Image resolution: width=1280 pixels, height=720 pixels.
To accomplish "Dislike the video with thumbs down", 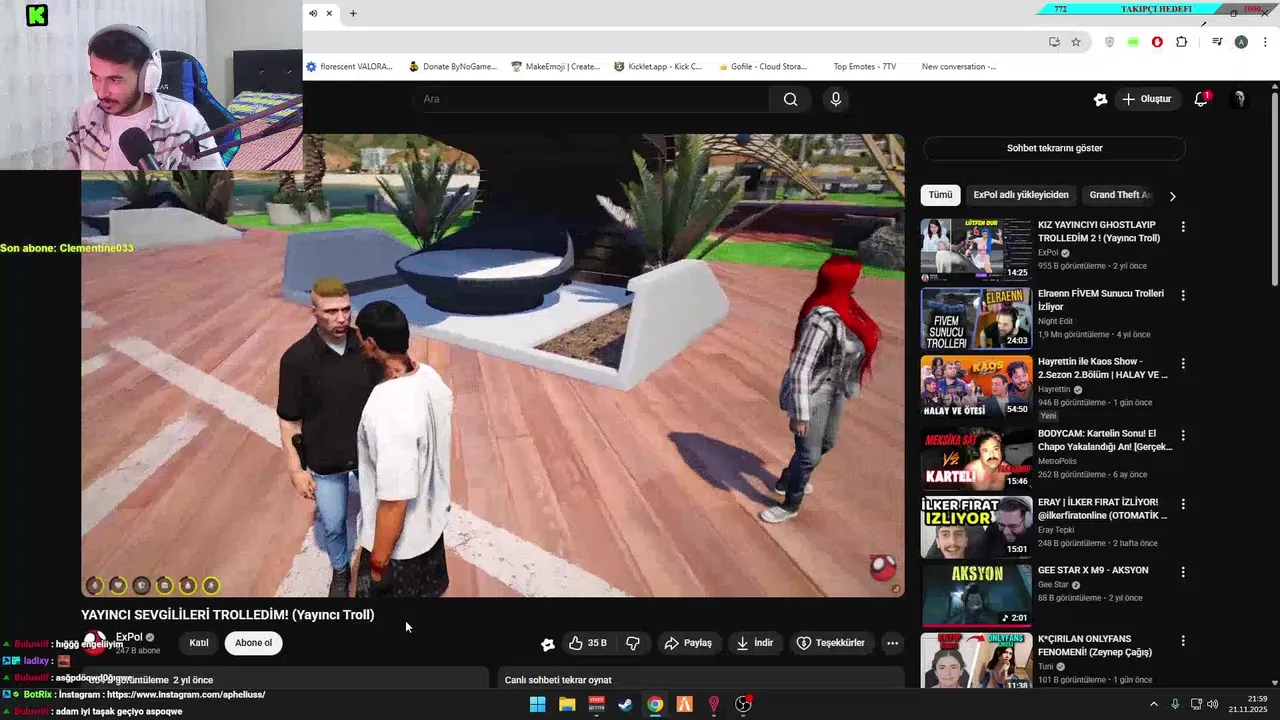I will pos(632,643).
